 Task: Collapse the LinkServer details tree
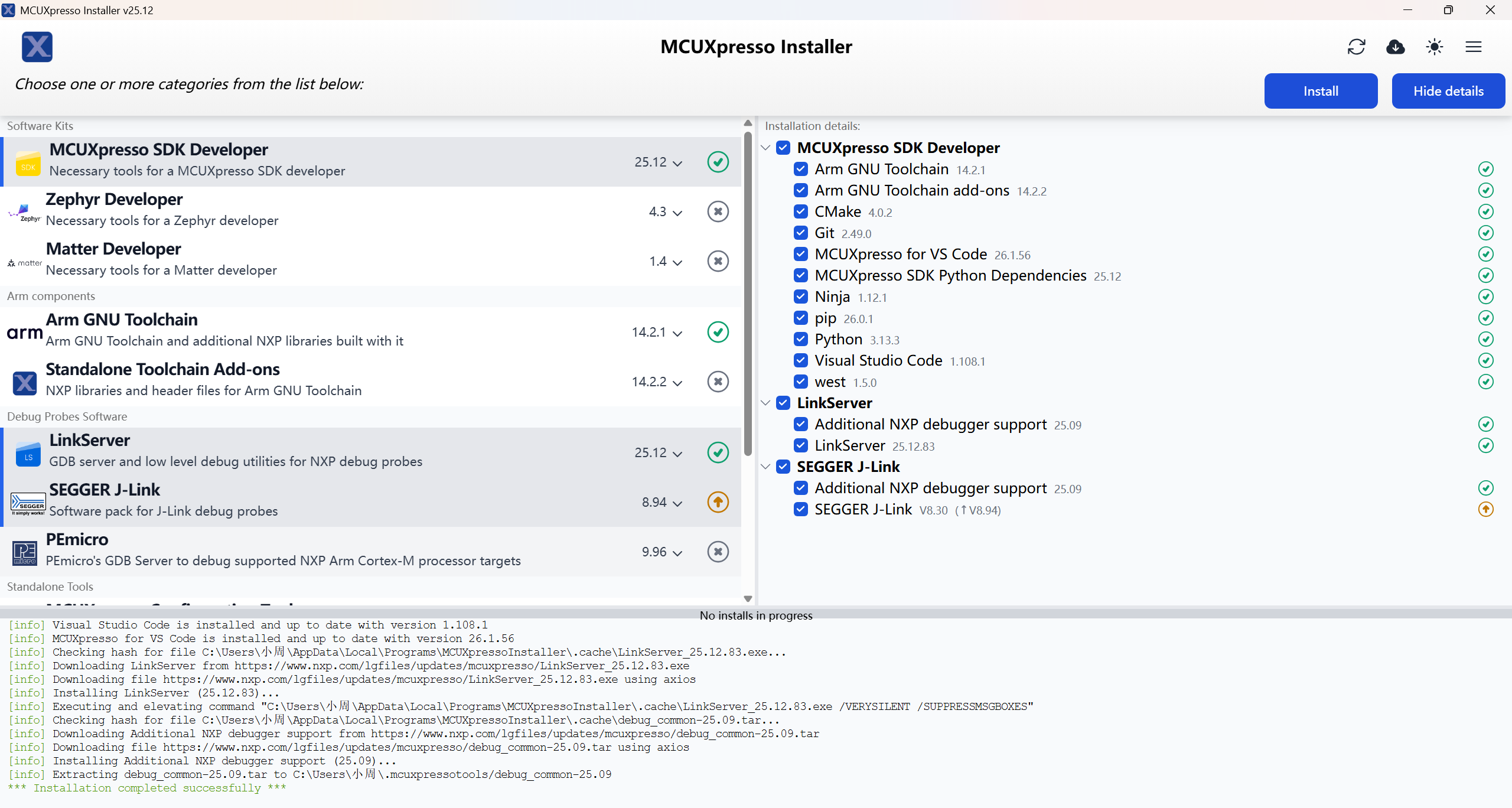(x=765, y=403)
